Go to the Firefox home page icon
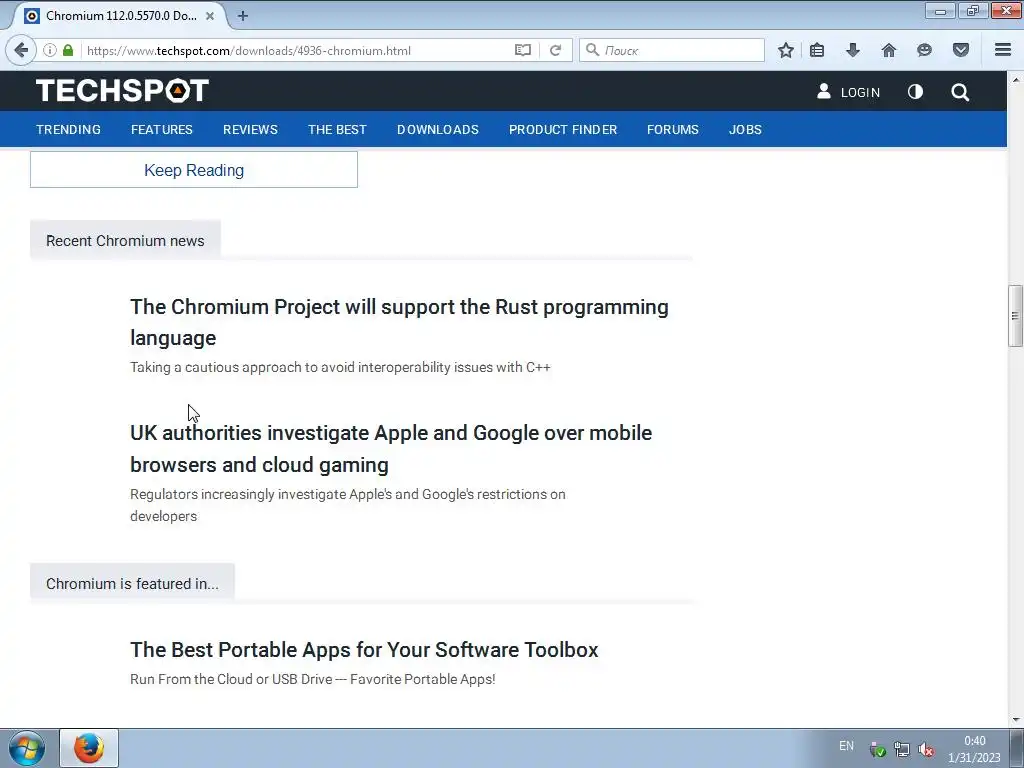The height and width of the screenshot is (768, 1024). pos(888,50)
